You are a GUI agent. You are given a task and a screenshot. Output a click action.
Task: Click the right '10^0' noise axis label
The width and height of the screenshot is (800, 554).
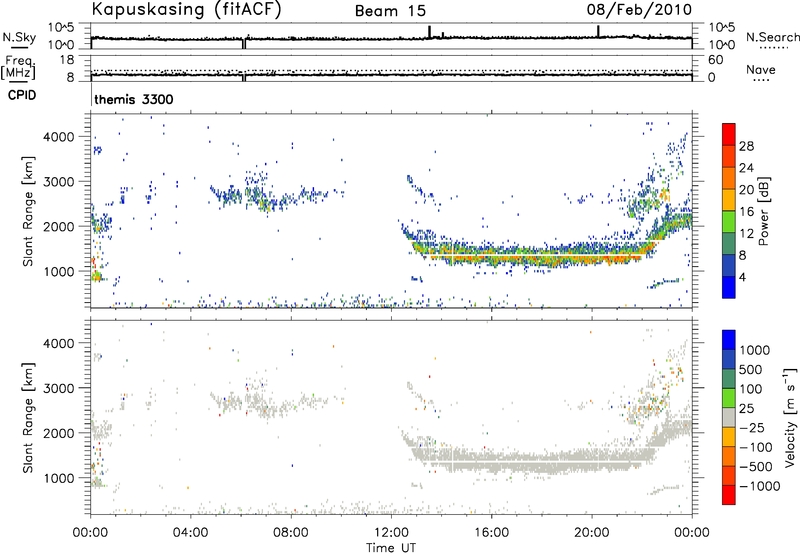point(721,44)
